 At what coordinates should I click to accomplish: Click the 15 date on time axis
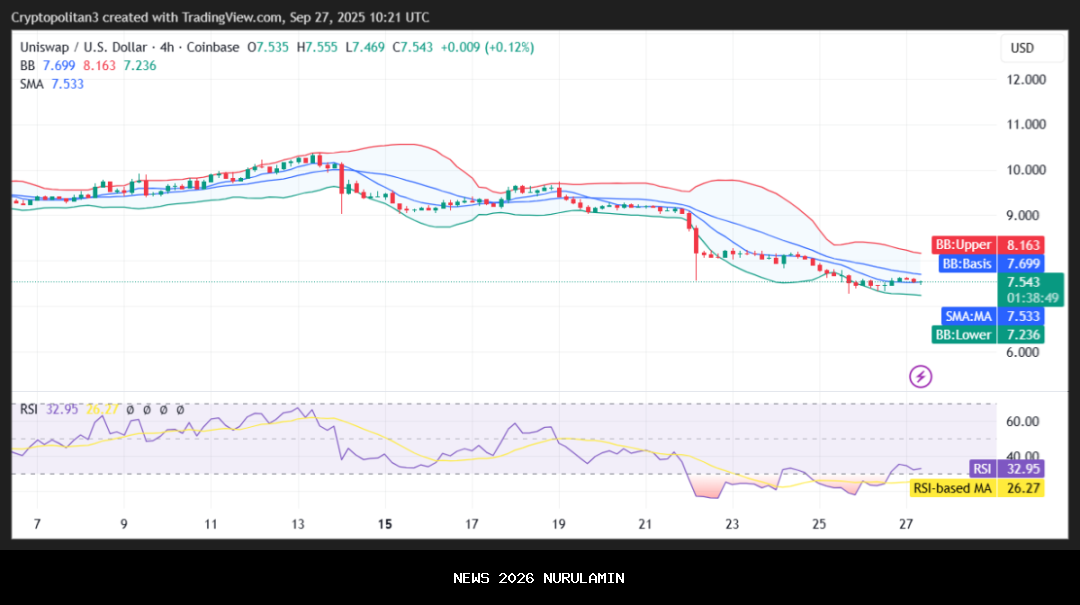tap(385, 523)
